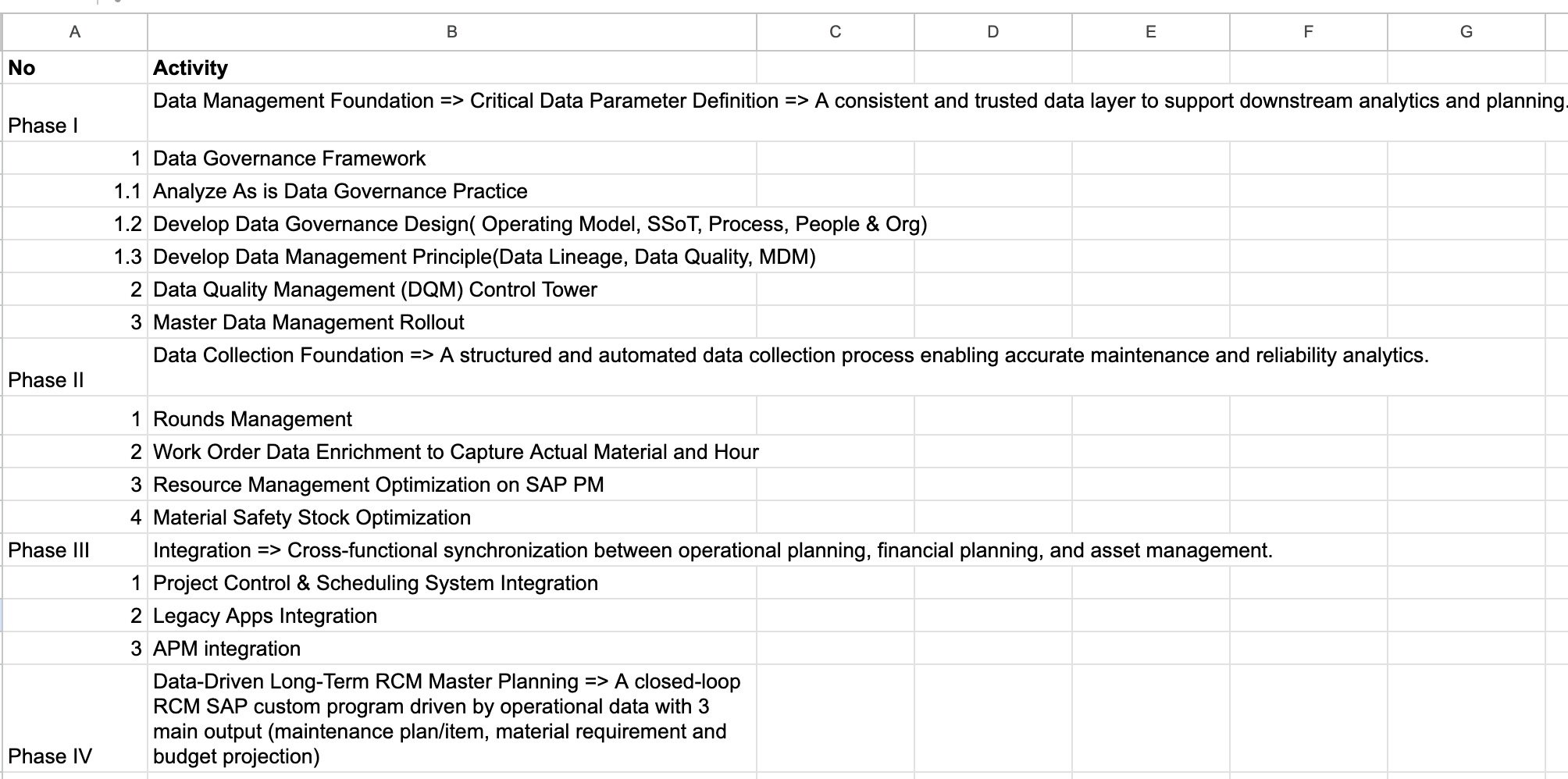The height and width of the screenshot is (779, 1568).
Task: Select the column G header
Action: click(1466, 32)
